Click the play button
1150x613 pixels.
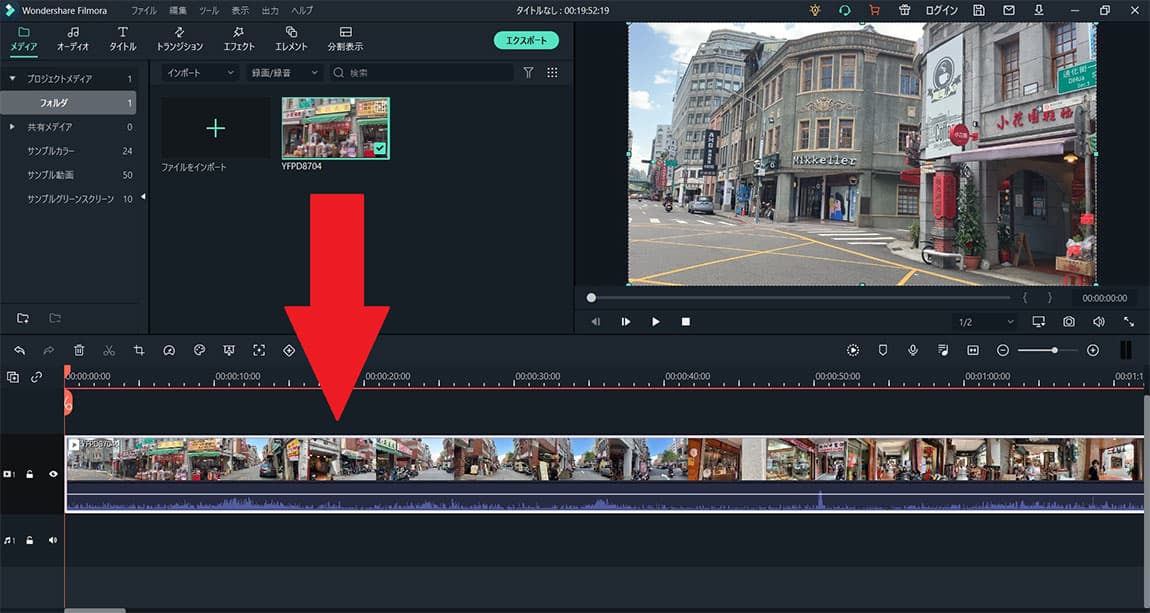coord(656,322)
